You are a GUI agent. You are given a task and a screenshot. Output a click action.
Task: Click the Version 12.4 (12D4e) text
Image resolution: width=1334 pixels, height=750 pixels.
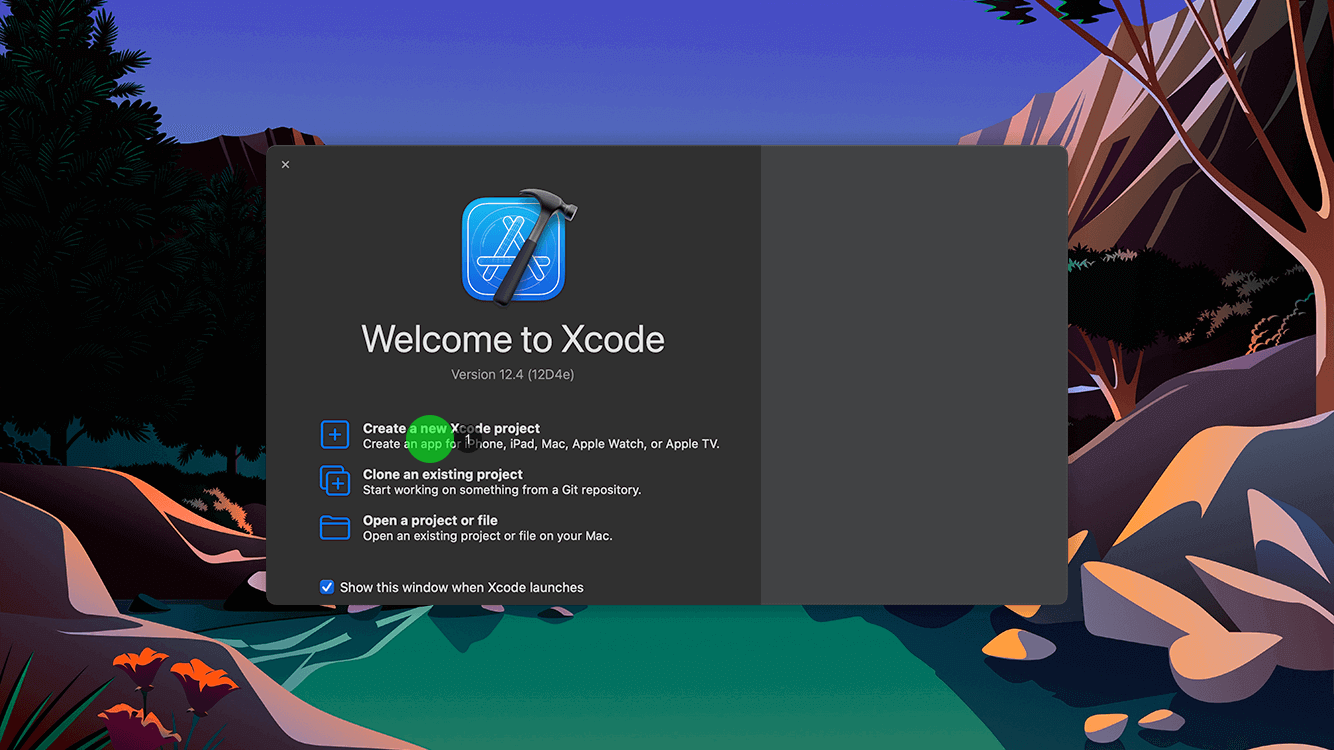(513, 375)
